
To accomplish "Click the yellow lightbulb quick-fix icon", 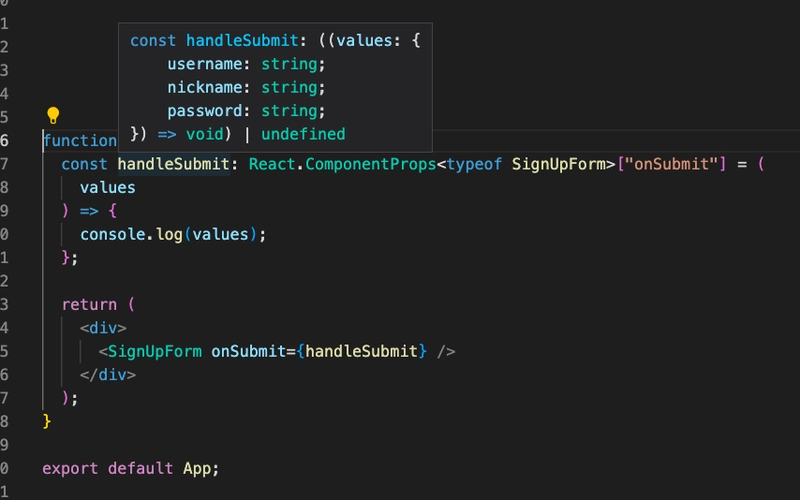I will [x=53, y=116].
